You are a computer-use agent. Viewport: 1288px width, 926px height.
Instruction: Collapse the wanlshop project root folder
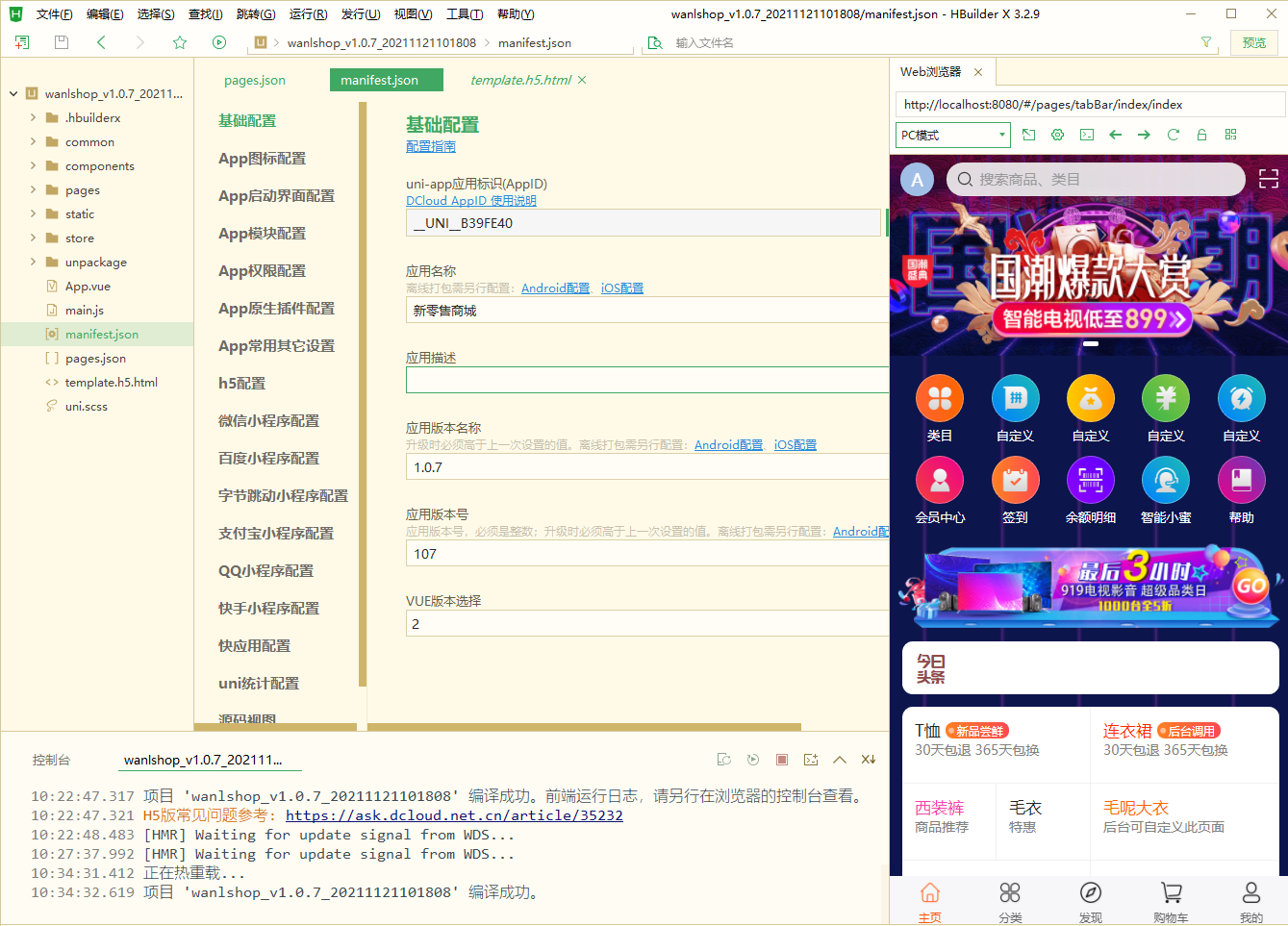(x=13, y=93)
